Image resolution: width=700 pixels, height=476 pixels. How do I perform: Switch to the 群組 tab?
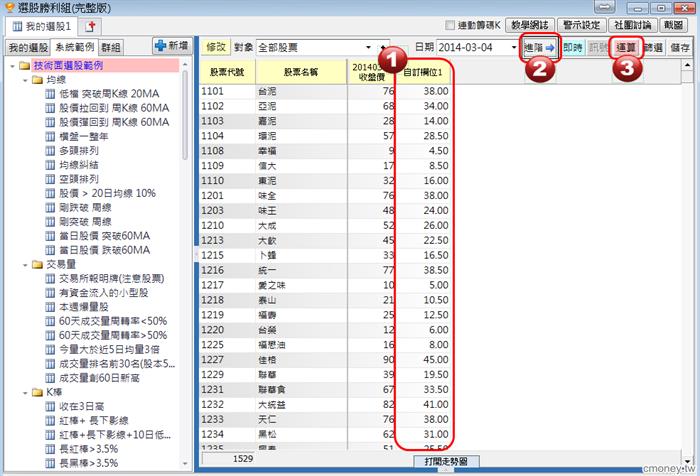[110, 47]
